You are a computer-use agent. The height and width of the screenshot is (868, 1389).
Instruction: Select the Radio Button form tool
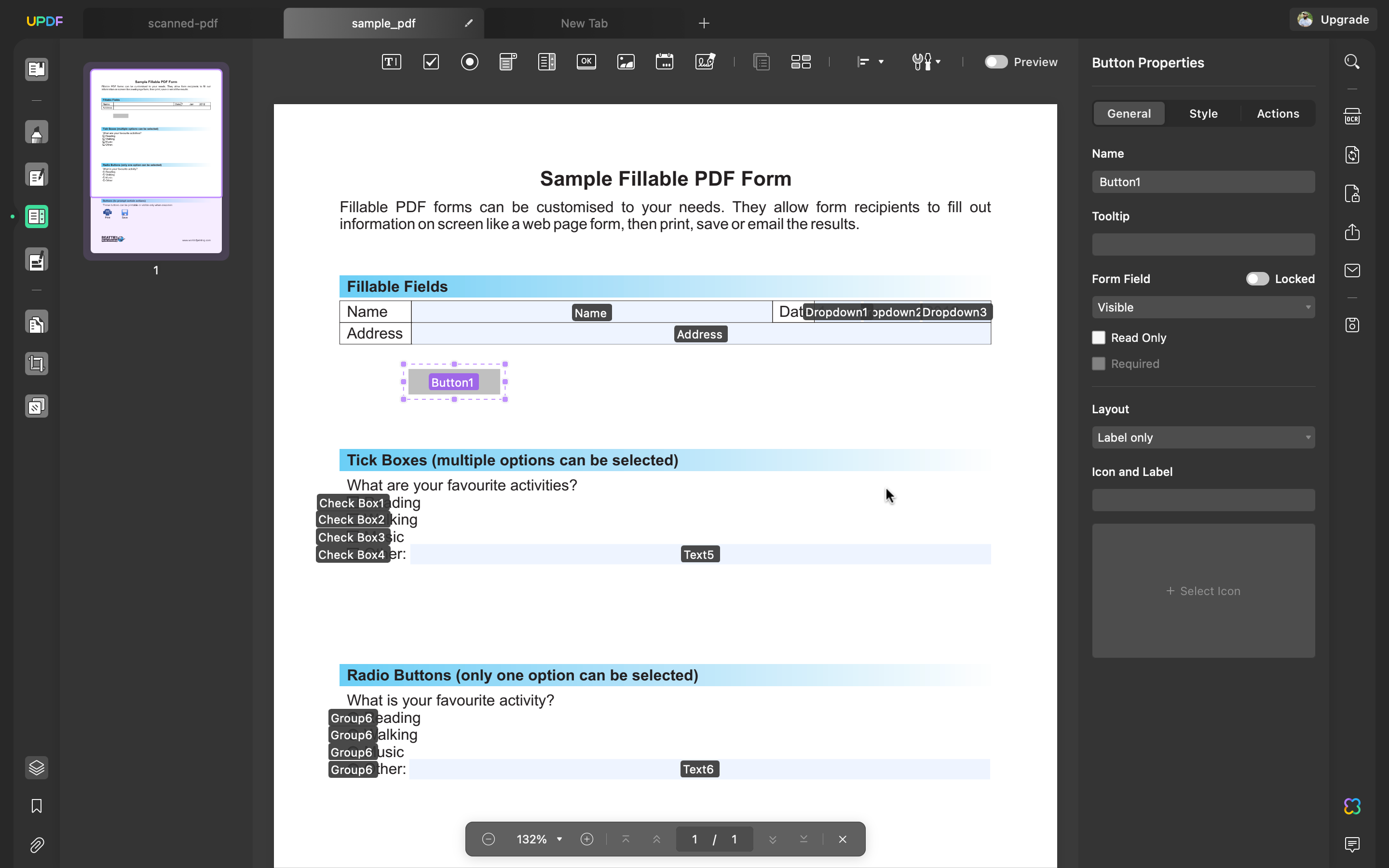[x=469, y=61]
